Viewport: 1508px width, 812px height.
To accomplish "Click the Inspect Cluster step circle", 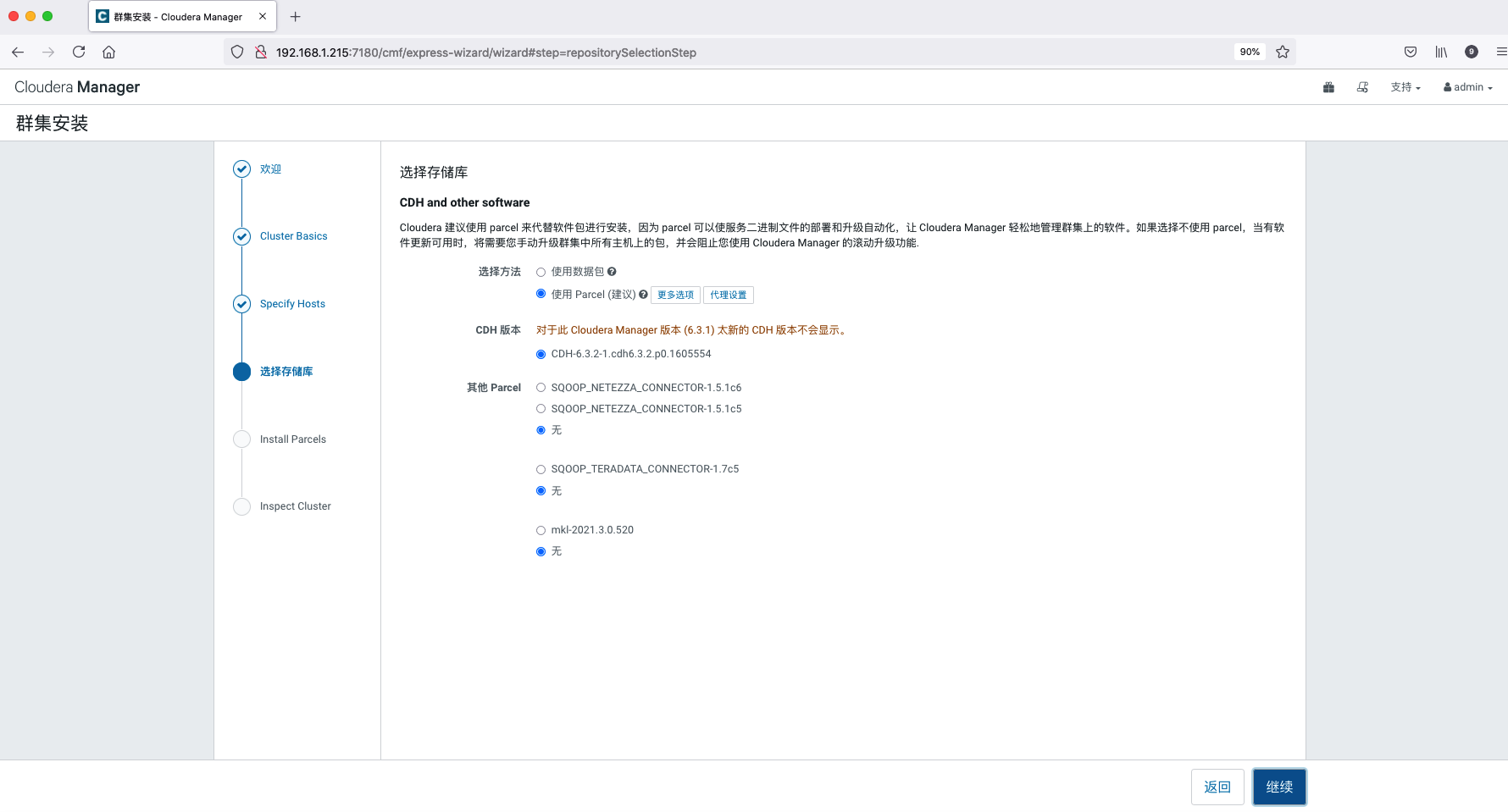I will tap(241, 506).
